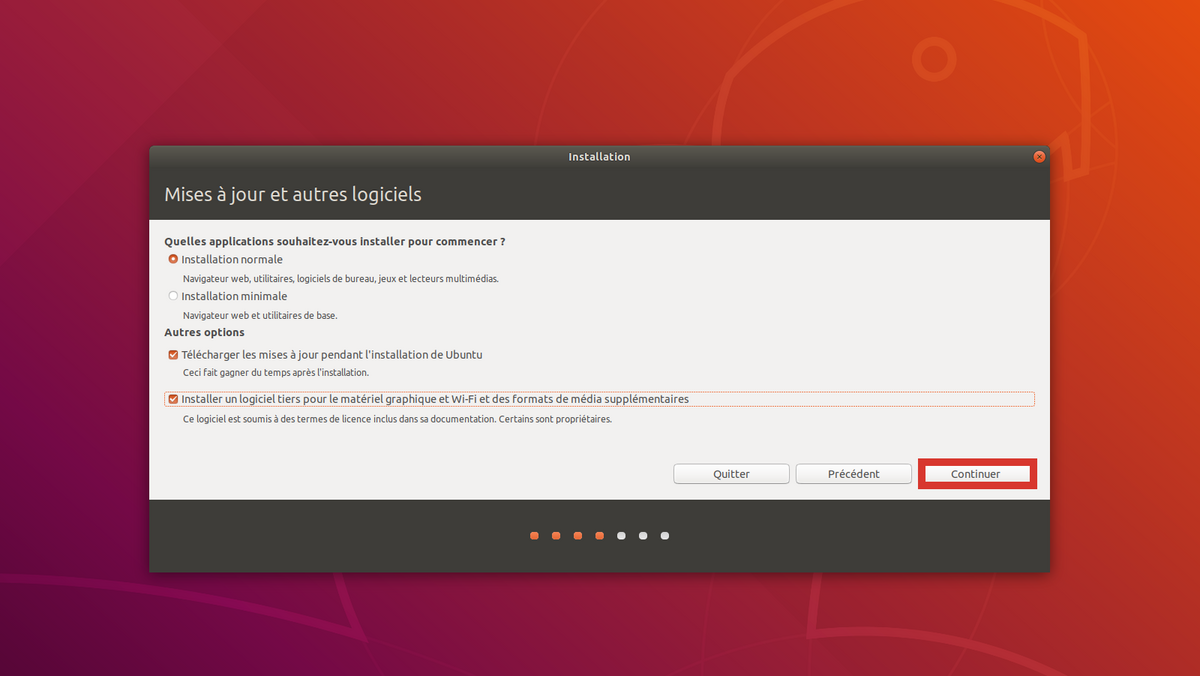Click the 'Quelles applications souhaitez-vous installer' question
The image size is (1200, 676).
pos(334,241)
